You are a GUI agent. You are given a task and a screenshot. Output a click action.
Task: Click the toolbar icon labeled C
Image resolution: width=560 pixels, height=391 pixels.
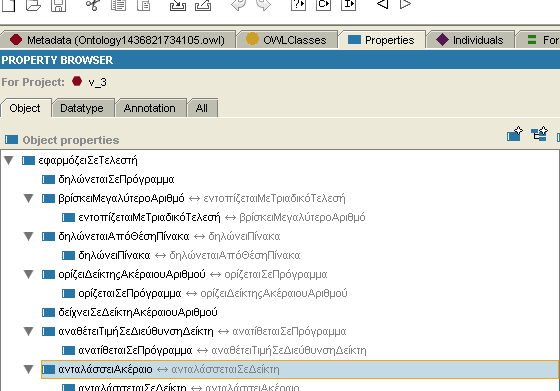(x=323, y=5)
